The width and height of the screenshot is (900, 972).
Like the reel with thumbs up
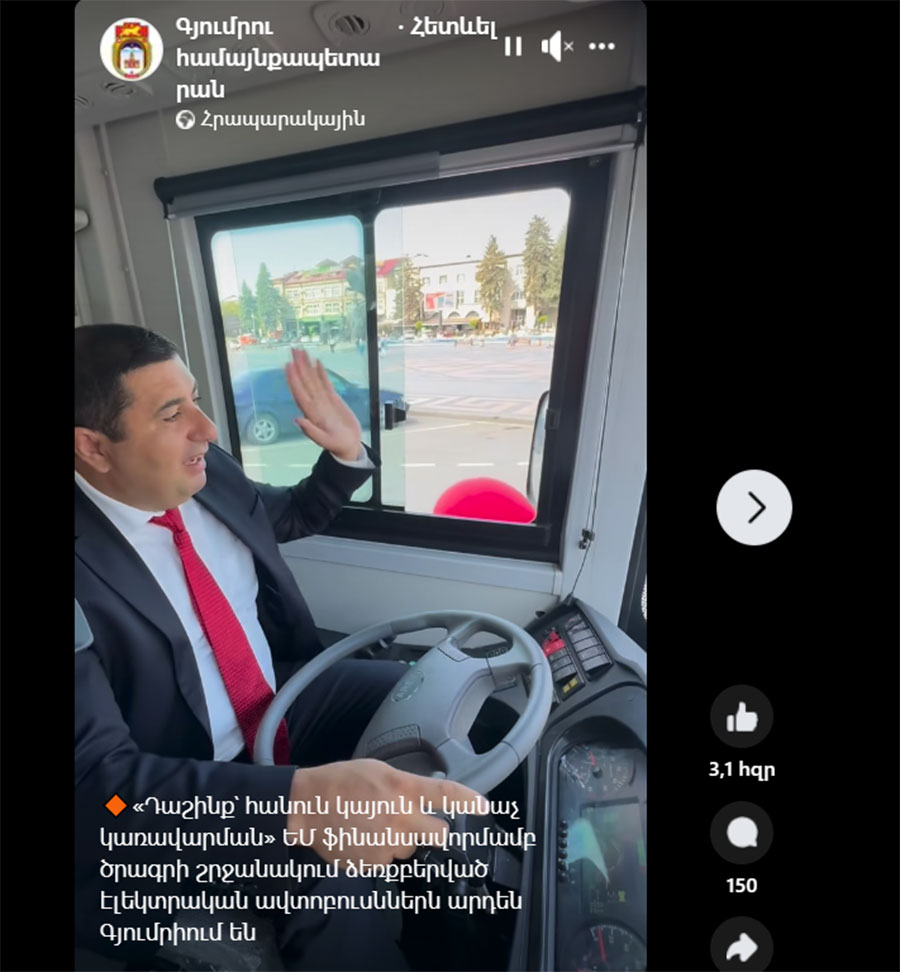coord(741,717)
